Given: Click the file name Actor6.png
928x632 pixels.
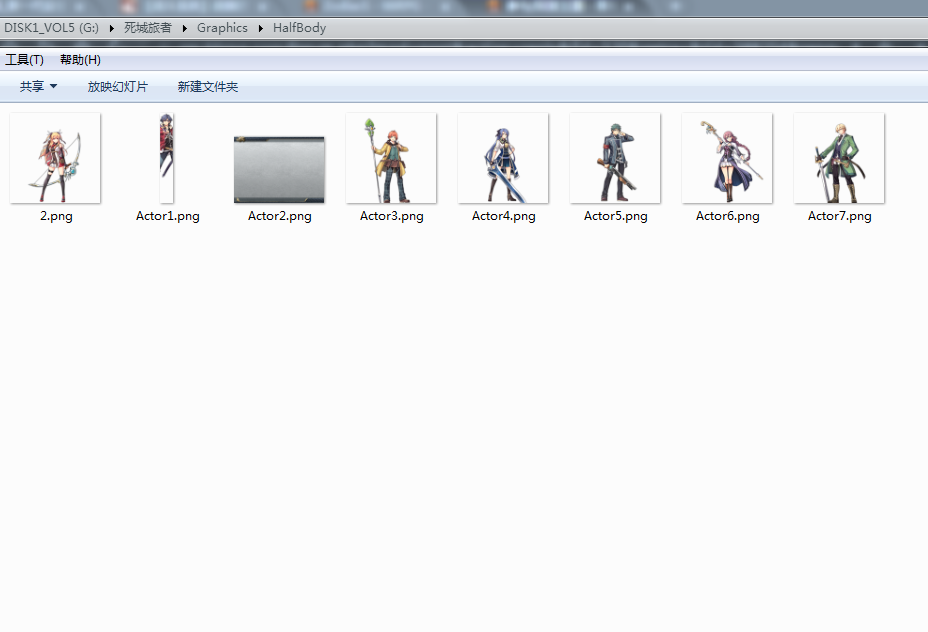Looking at the screenshot, I should 727,217.
